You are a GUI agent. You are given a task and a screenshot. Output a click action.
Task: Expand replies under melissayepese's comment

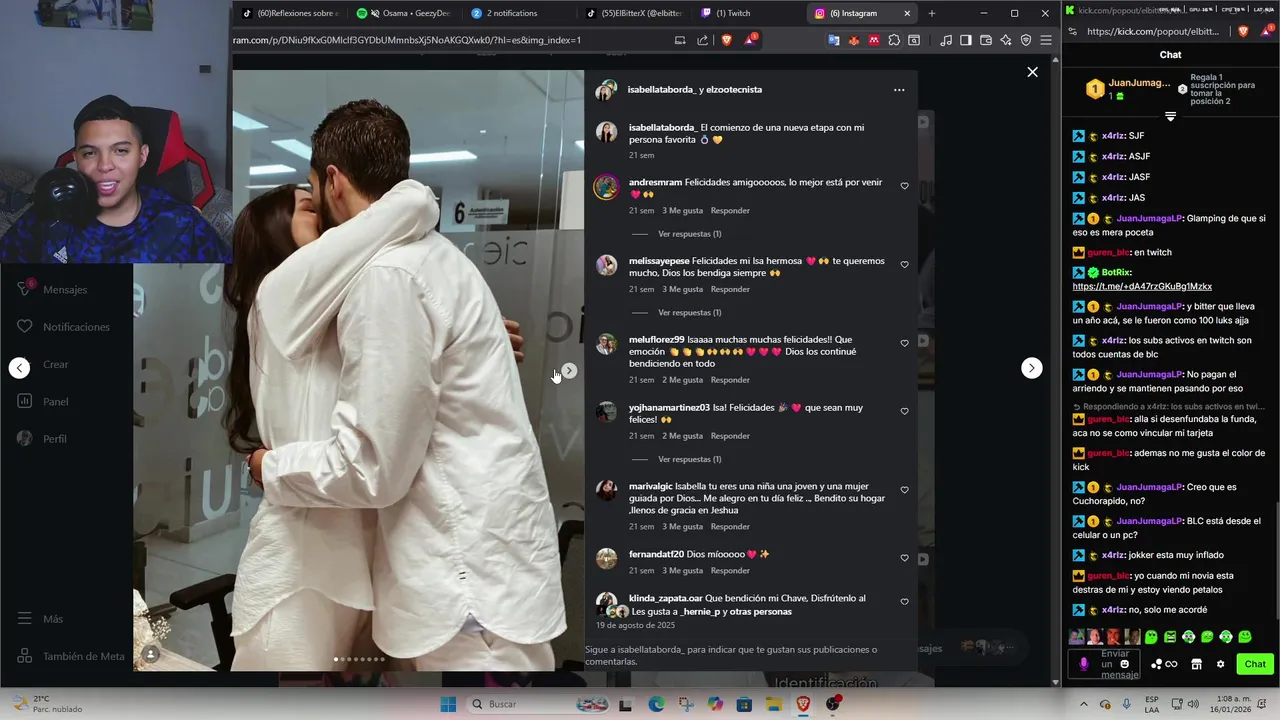[689, 313]
